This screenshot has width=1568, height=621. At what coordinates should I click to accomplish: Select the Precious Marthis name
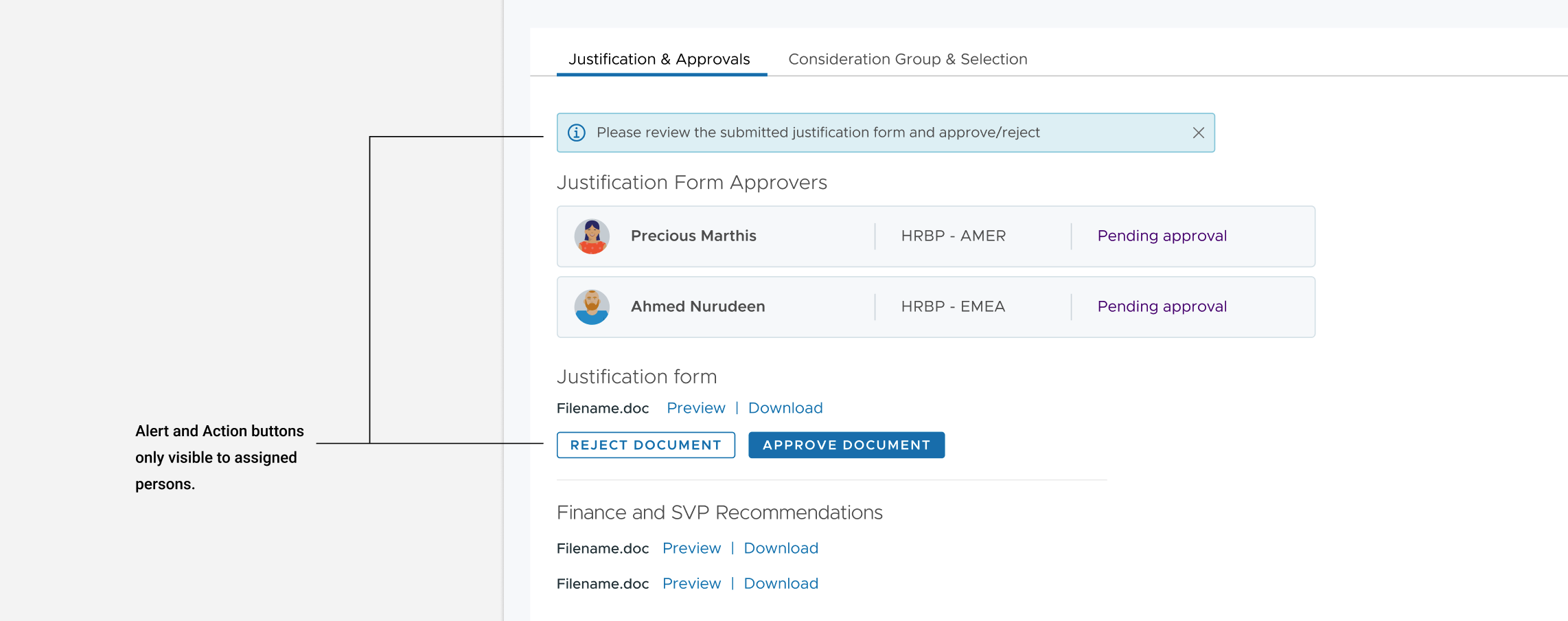click(693, 236)
